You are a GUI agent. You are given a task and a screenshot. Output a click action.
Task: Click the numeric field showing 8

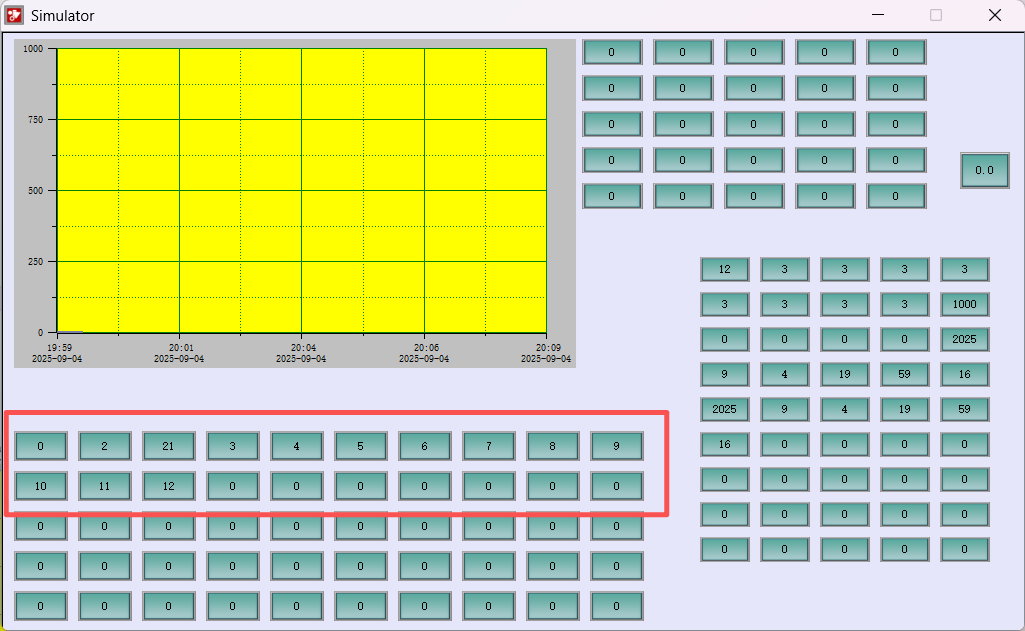(x=552, y=446)
